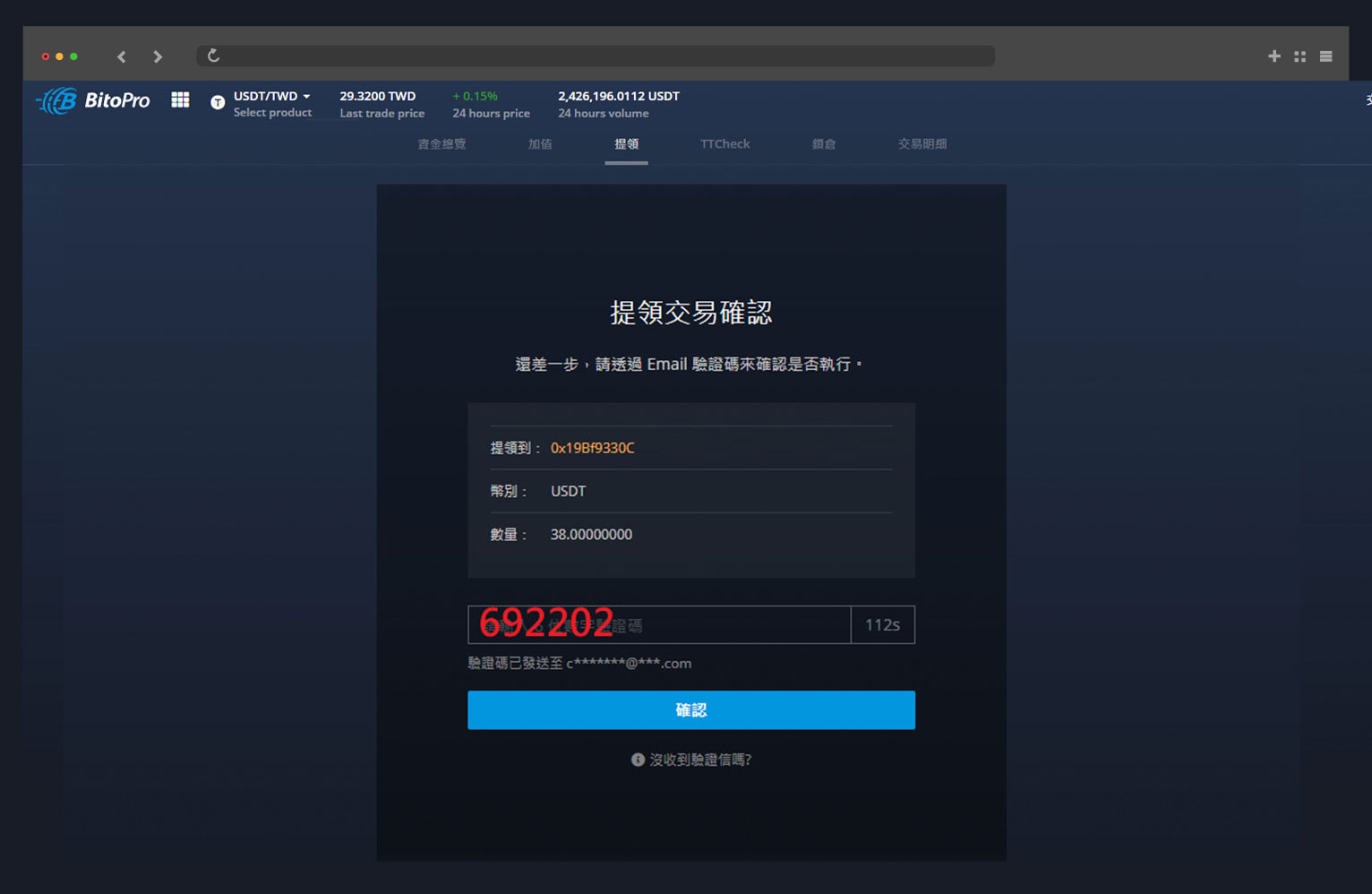Switch to the 加值 tab
This screenshot has width=1372, height=894.
540,144
